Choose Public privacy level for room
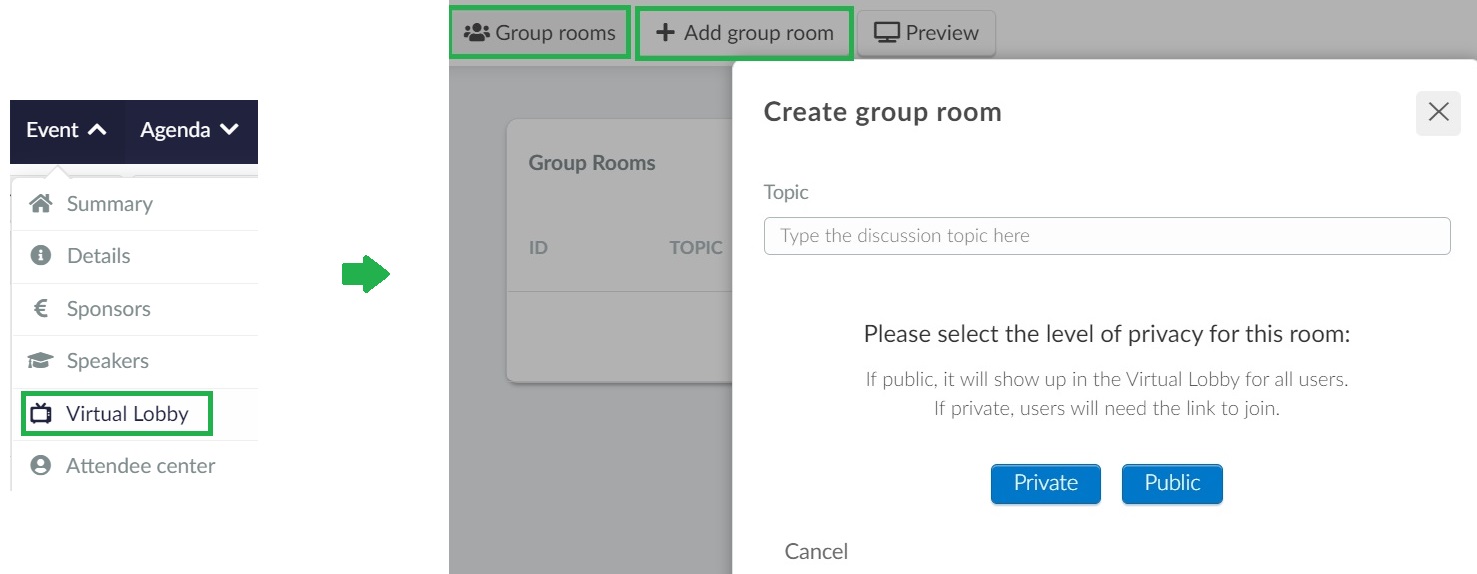 click(1172, 483)
